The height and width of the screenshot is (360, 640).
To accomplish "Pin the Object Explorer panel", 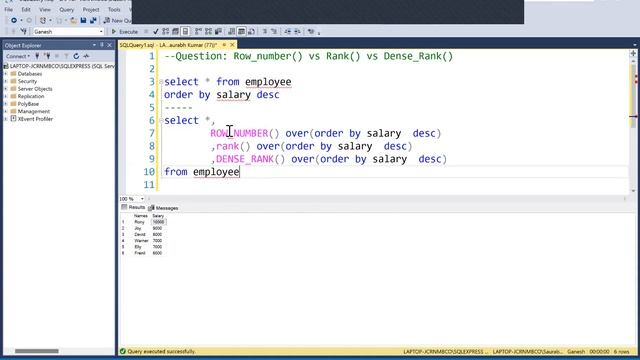I will point(102,45).
